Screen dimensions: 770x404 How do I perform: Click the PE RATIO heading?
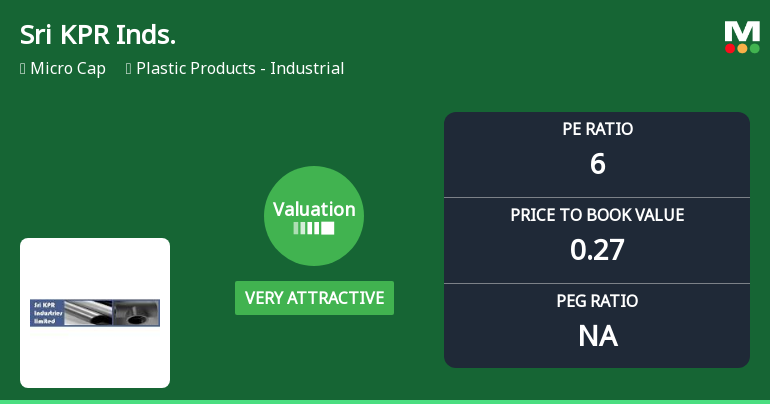(597, 129)
